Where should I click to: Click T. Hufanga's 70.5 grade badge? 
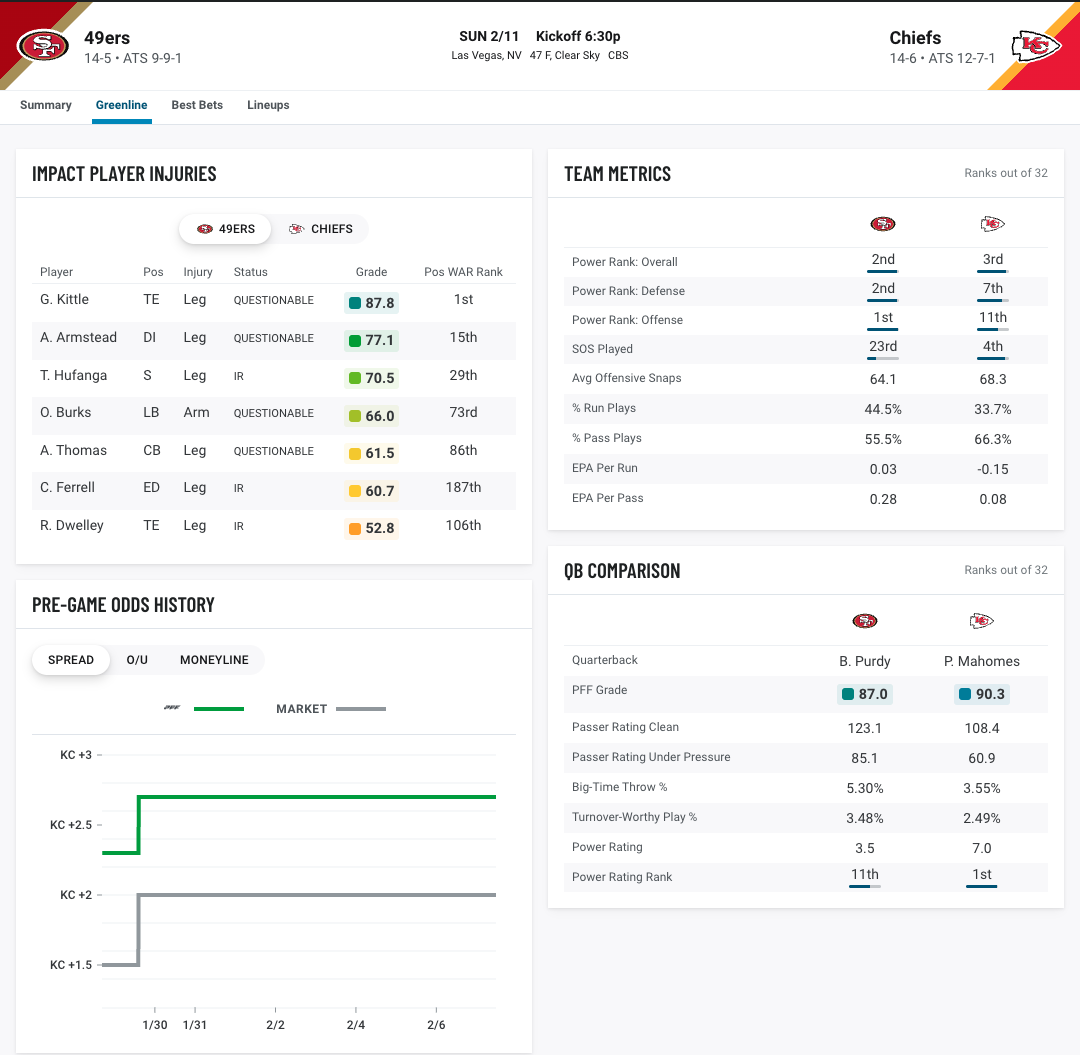(x=371, y=378)
